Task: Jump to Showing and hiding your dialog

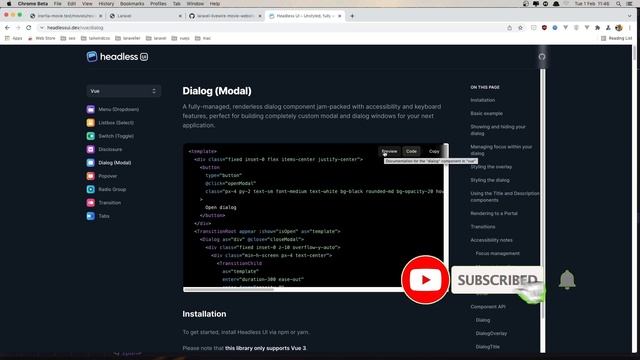Action: tap(498, 130)
